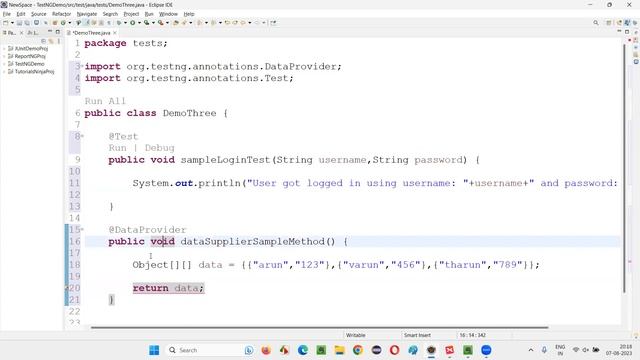Select the JUnitDemoProj project
The image size is (640, 360).
(x=31, y=49)
